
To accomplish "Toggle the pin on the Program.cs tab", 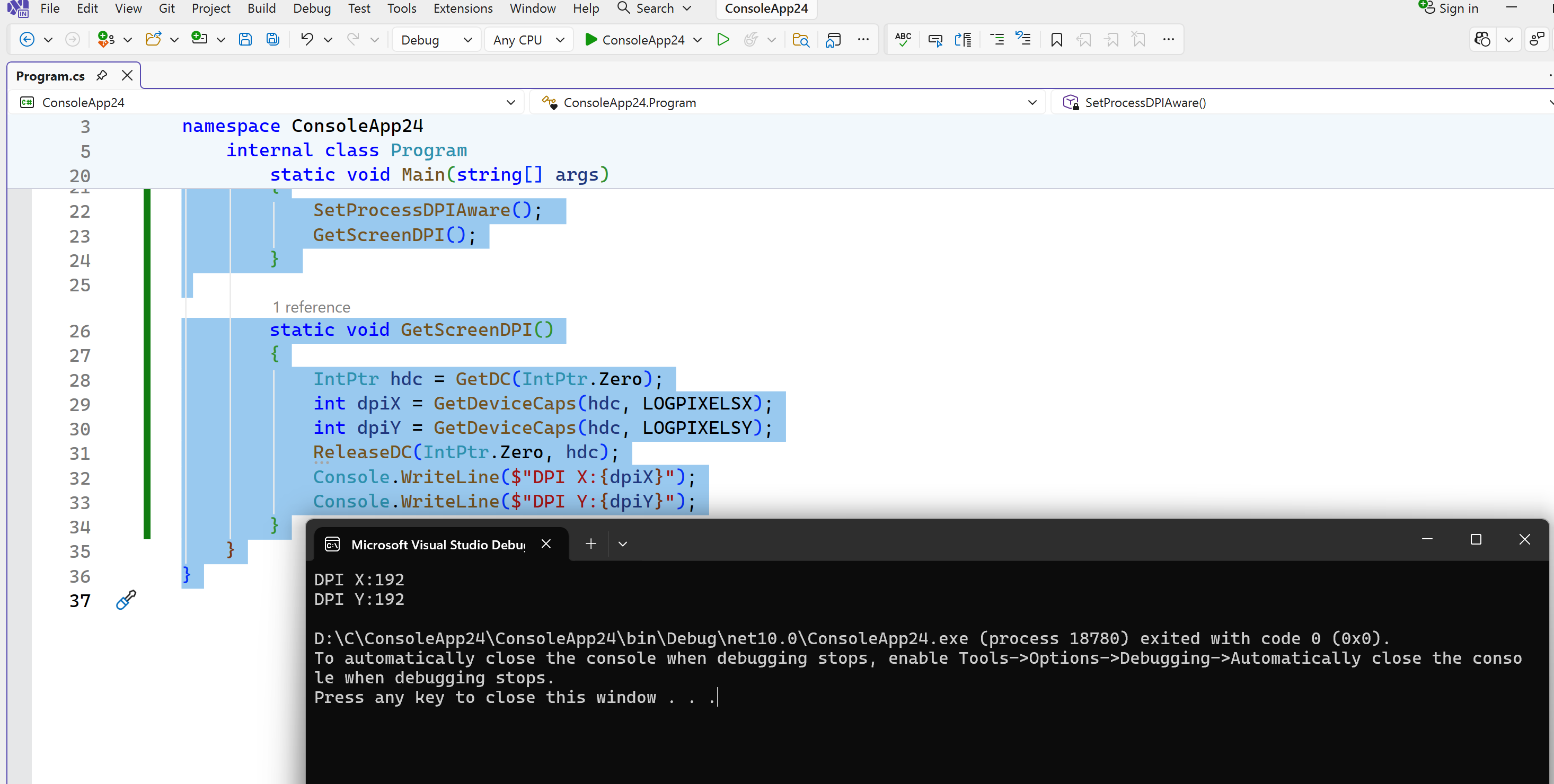I will (102, 75).
